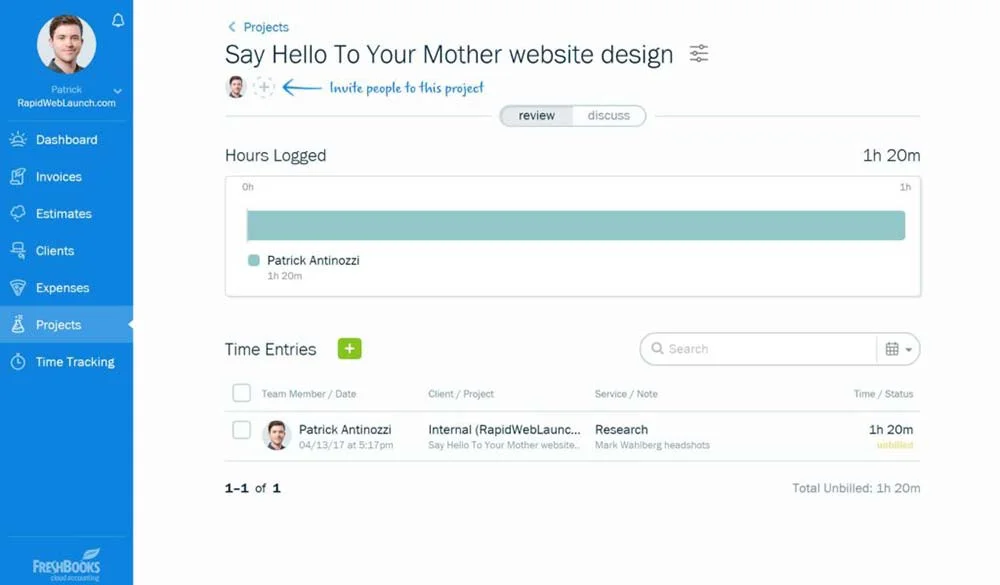Image resolution: width=1000 pixels, height=585 pixels.
Task: Open the calendar date filter dropdown
Action: (898, 348)
